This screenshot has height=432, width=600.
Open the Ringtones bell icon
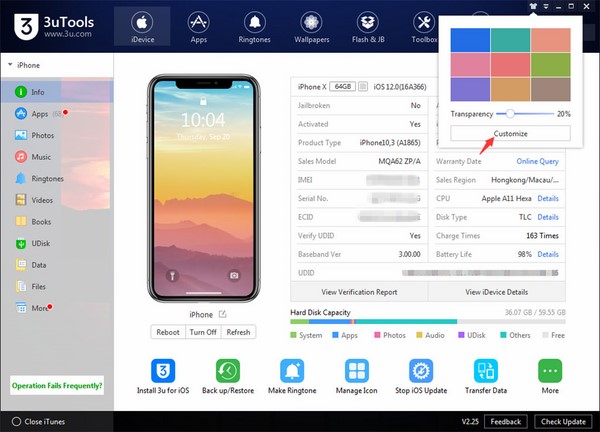coord(254,23)
